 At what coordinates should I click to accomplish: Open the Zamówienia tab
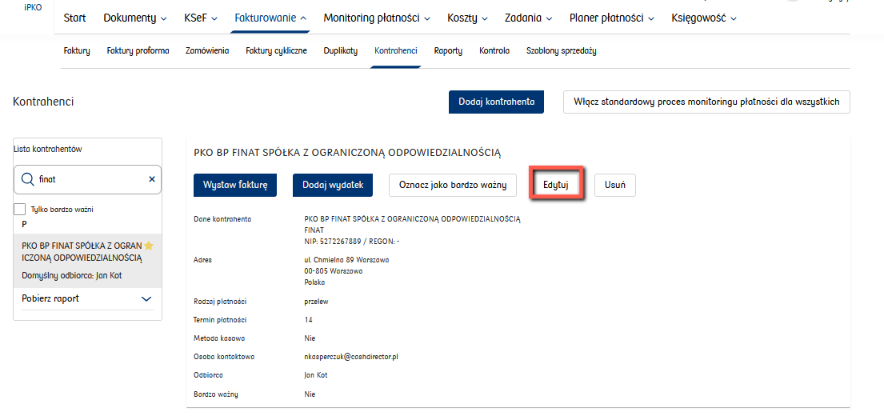(207, 51)
